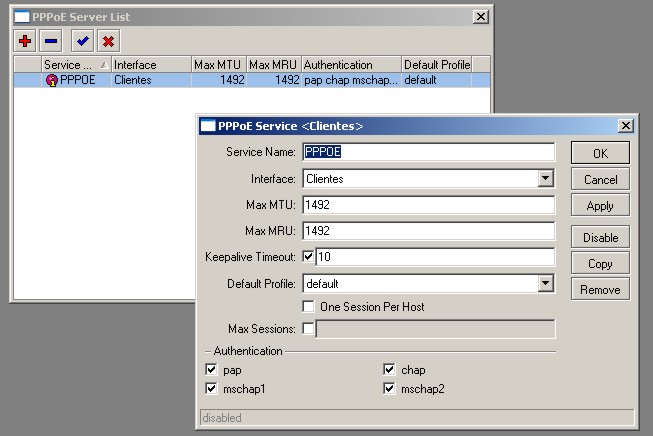The height and width of the screenshot is (436, 653).
Task: Sort by Max MTU column header
Action: (x=219, y=65)
